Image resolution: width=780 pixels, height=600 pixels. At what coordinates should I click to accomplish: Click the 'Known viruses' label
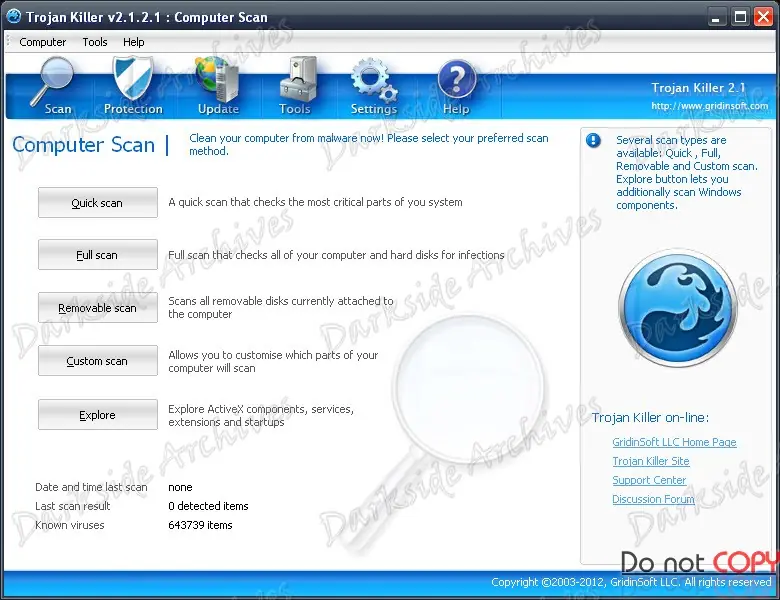pyautogui.click(x=70, y=525)
